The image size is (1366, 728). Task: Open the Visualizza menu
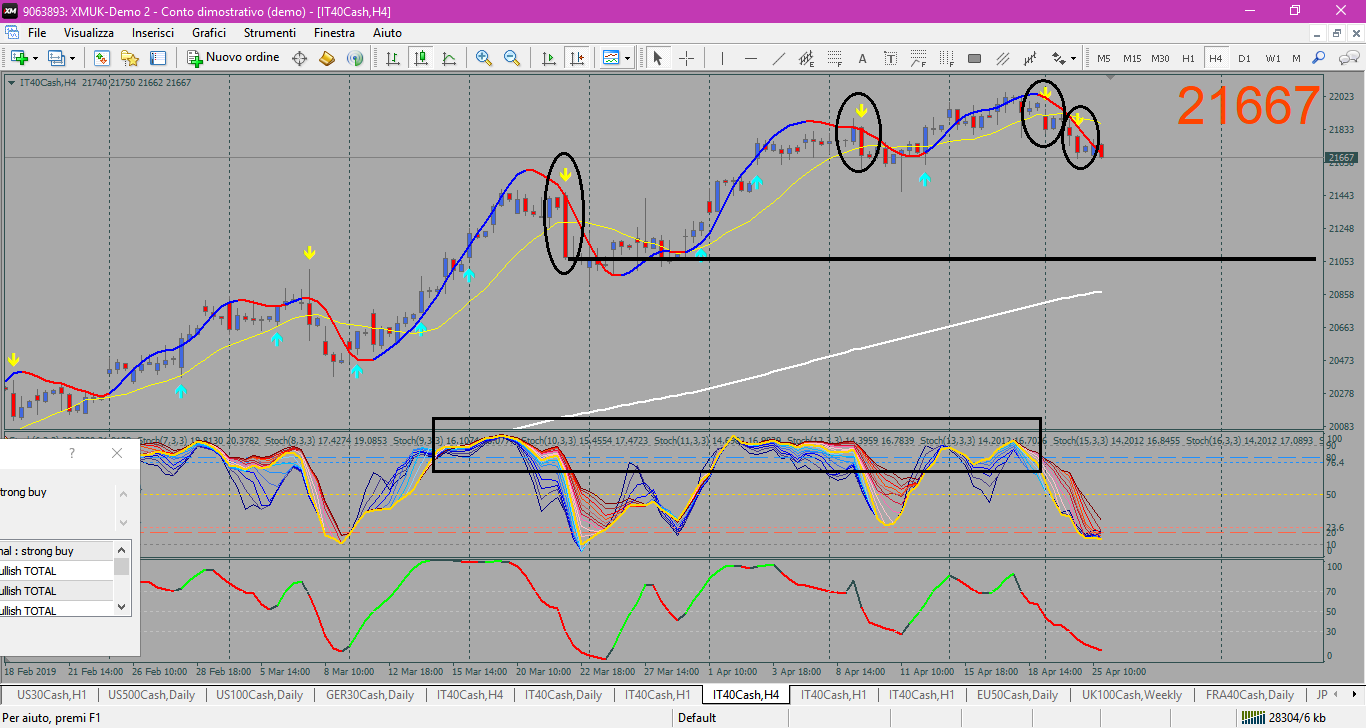point(89,33)
